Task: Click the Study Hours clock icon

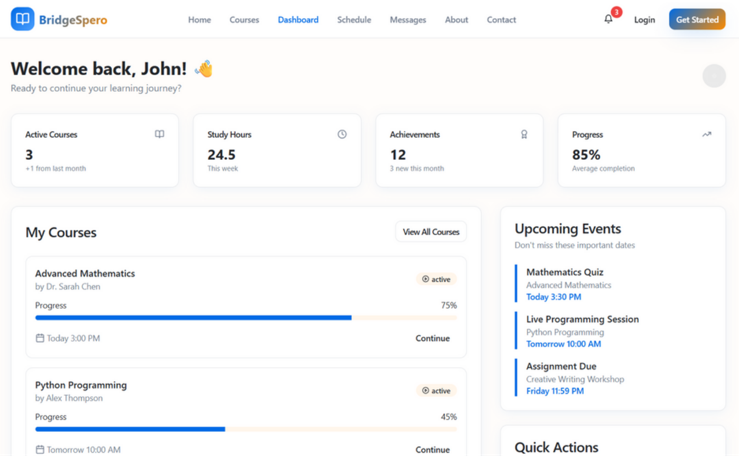Action: point(342,134)
